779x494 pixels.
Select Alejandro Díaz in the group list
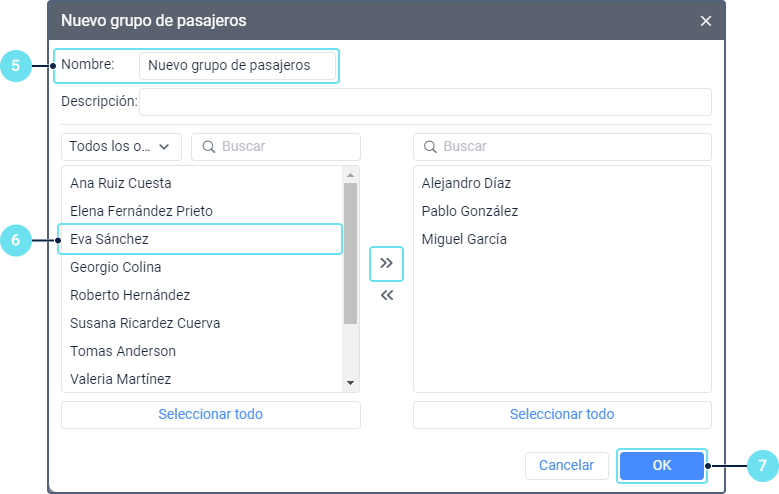coord(468,183)
